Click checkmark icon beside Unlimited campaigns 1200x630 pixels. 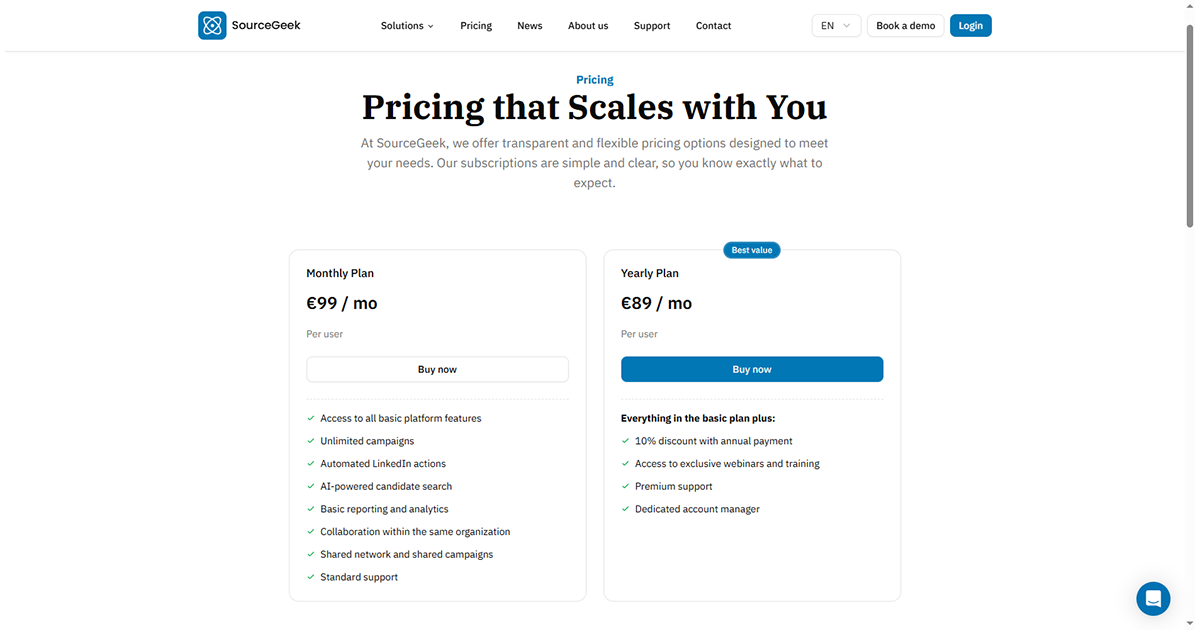point(311,441)
